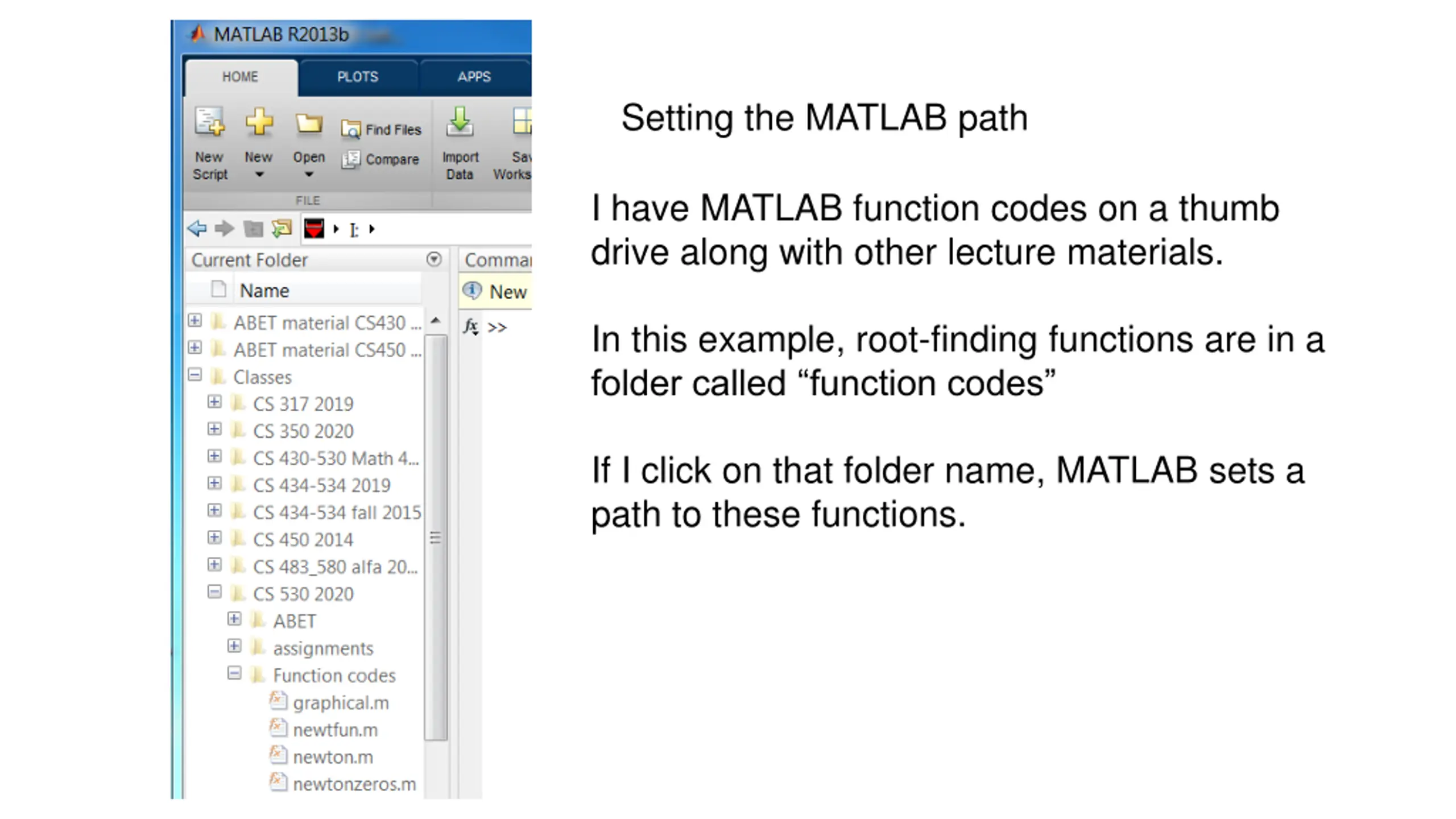The height and width of the screenshot is (819, 1456).
Task: Expand CS 317 2019 folder
Action: click(214, 402)
